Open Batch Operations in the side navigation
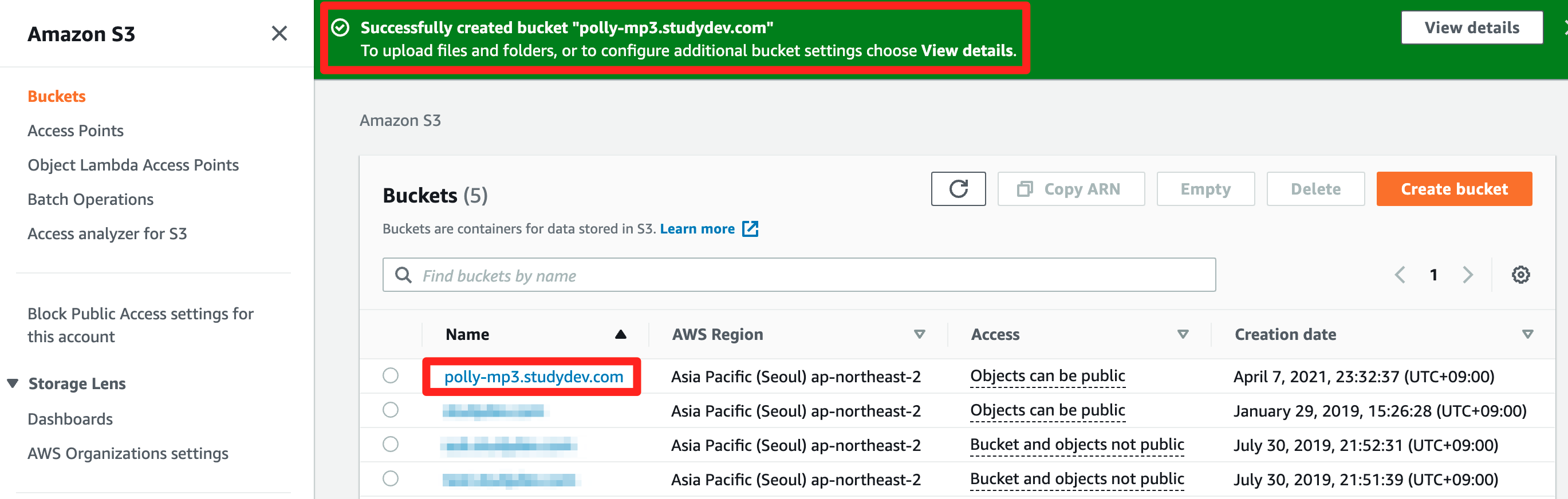Image resolution: width=1568 pixels, height=499 pixels. pyautogui.click(x=90, y=200)
